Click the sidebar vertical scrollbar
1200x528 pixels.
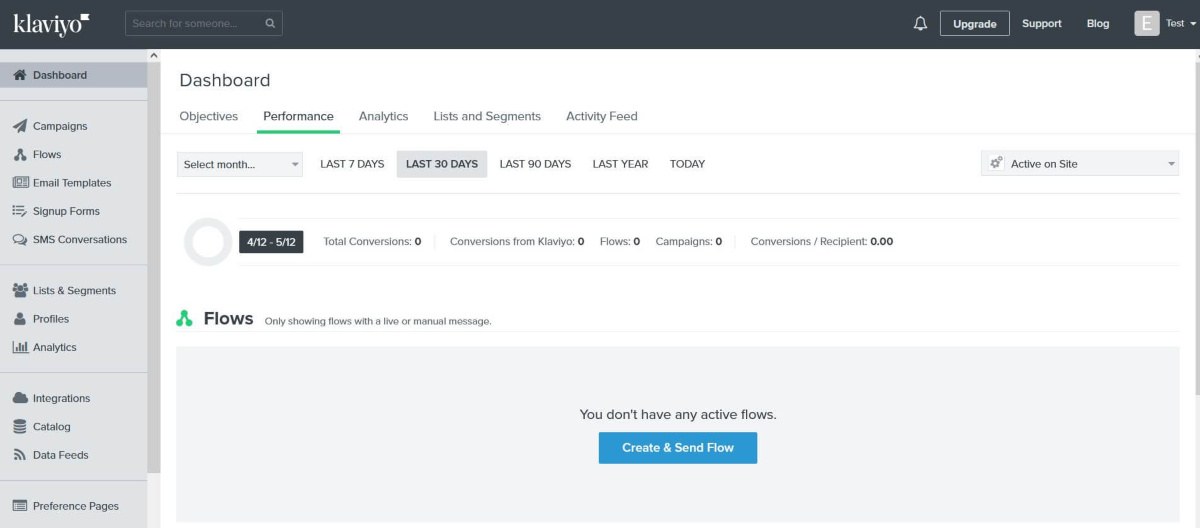(153, 266)
